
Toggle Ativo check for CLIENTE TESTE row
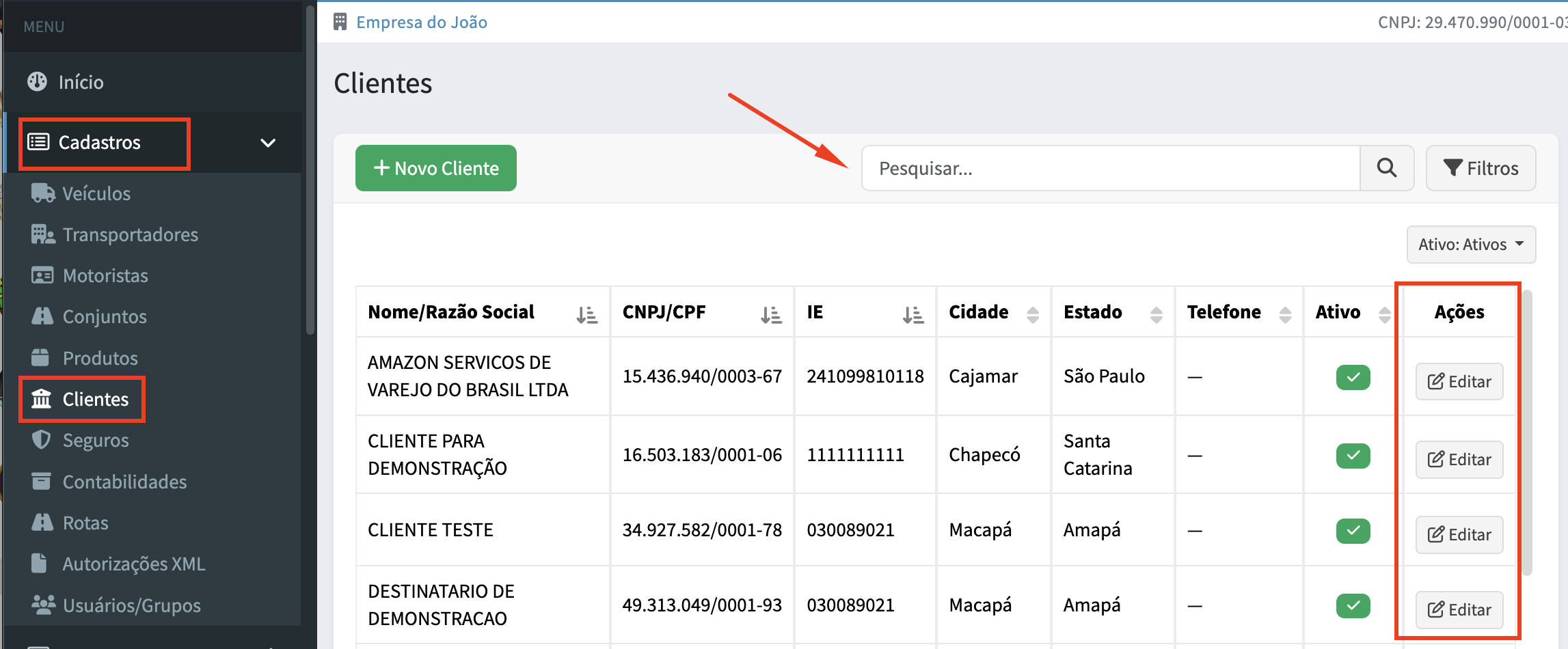(x=1353, y=531)
